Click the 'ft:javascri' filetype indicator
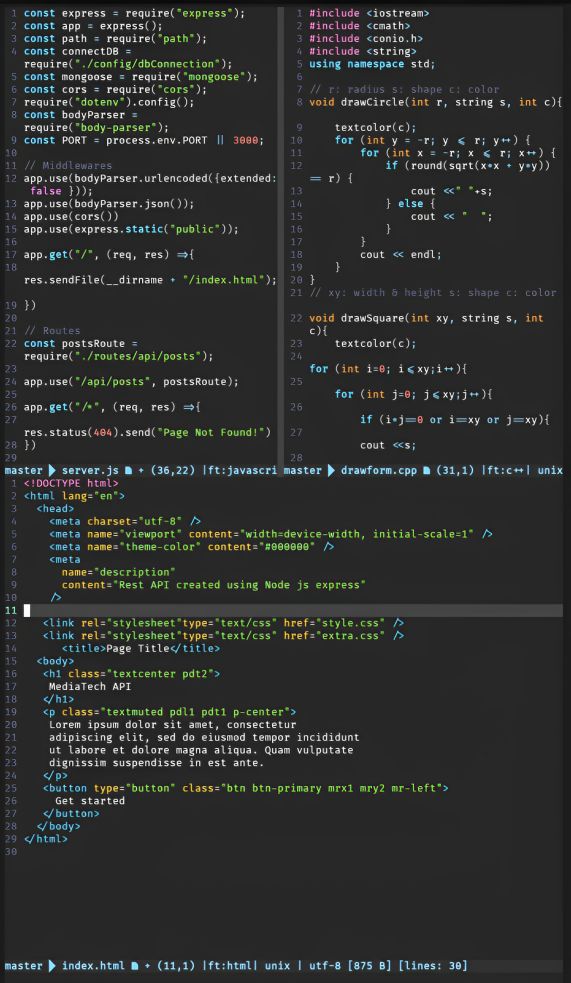The height and width of the screenshot is (983, 571). pyautogui.click(x=243, y=470)
